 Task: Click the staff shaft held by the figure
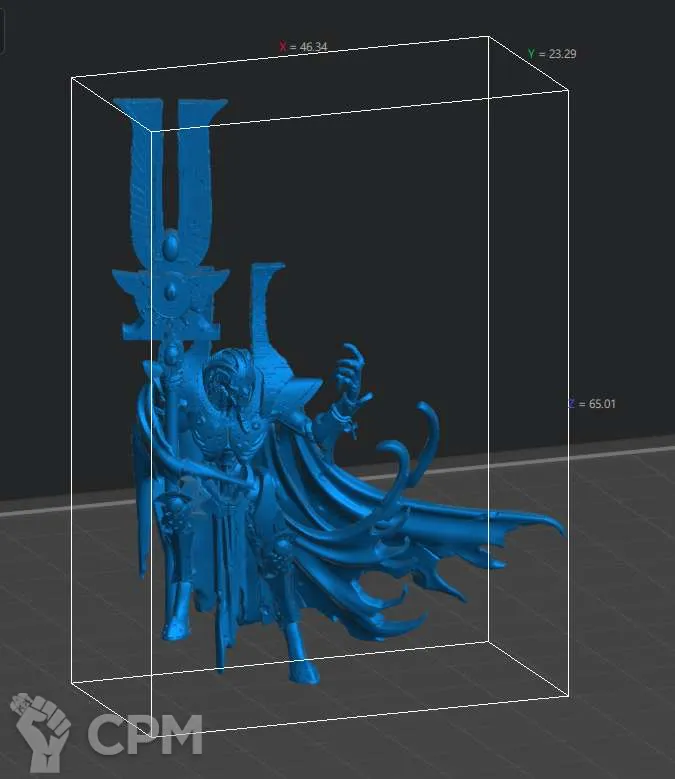point(173,420)
